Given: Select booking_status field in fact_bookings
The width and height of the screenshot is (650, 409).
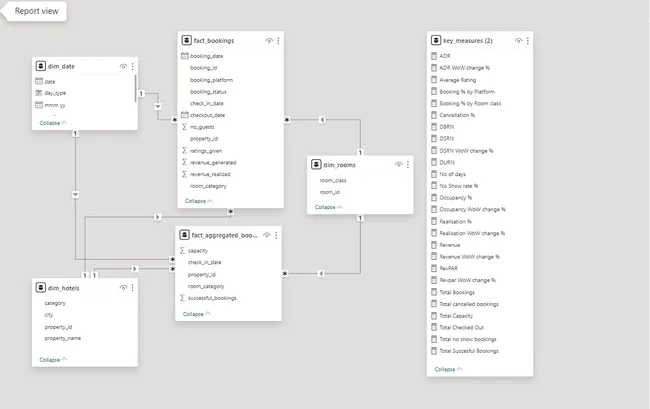Looking at the screenshot, I should (x=208, y=92).
